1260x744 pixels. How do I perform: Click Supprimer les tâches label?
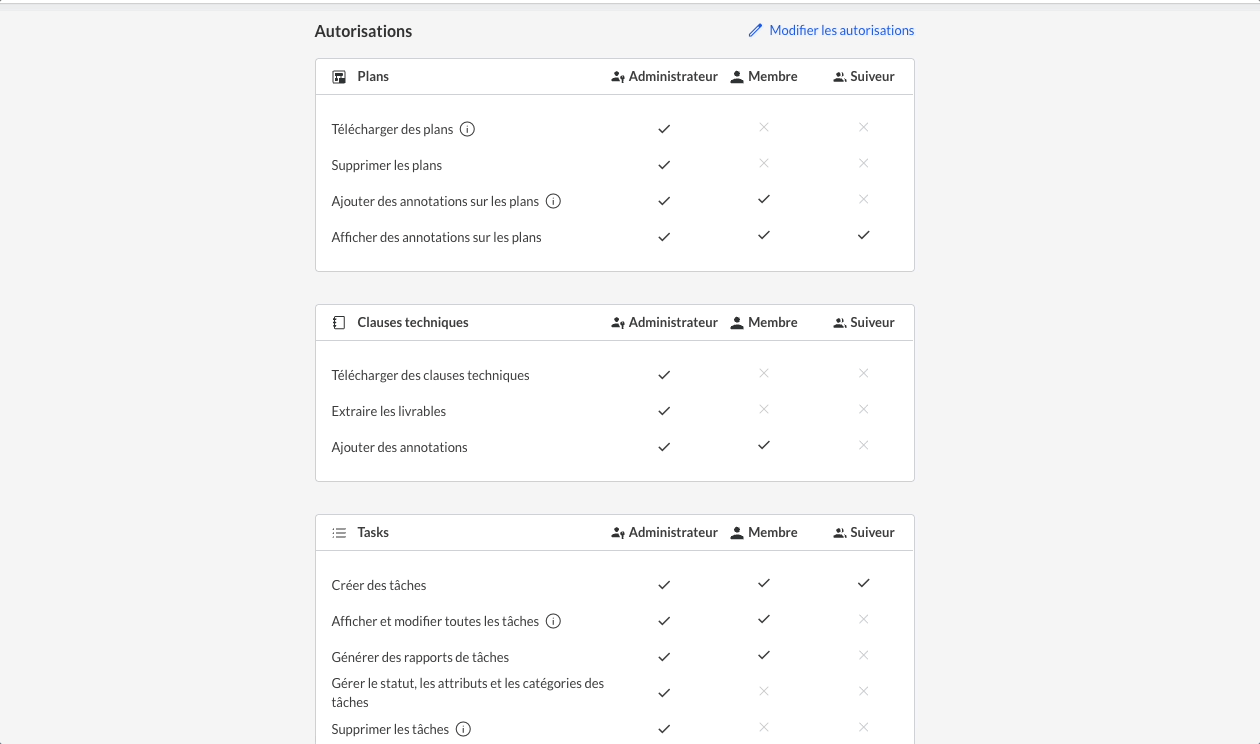point(390,730)
